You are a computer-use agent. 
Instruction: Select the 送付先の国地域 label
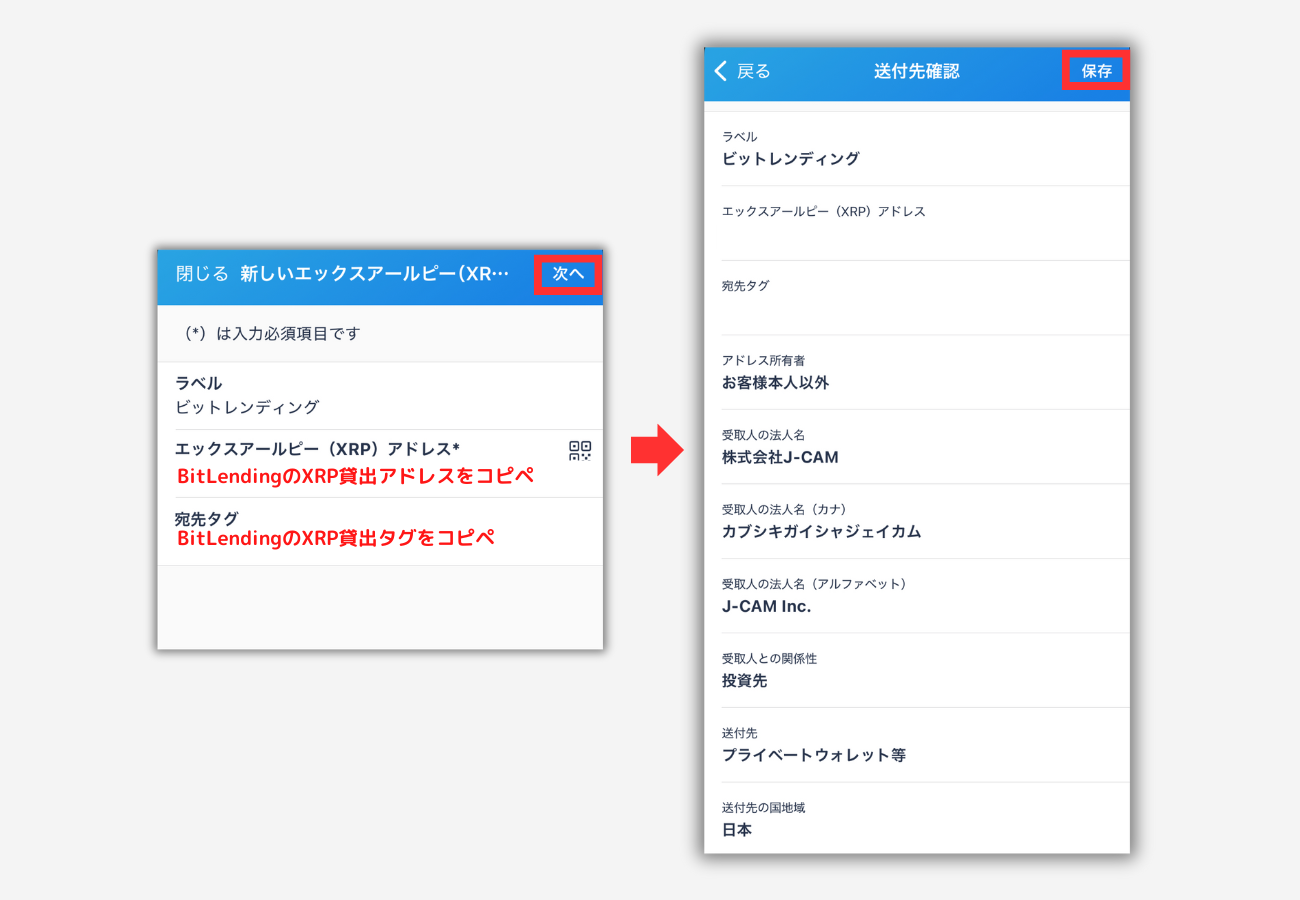(x=763, y=807)
